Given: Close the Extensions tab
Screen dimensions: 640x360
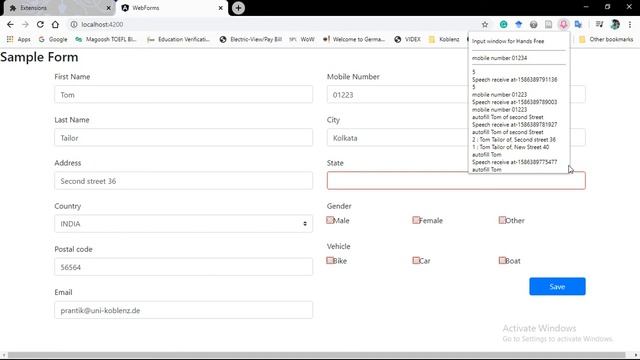Looking at the screenshot, I should pyautogui.click(x=109, y=8).
